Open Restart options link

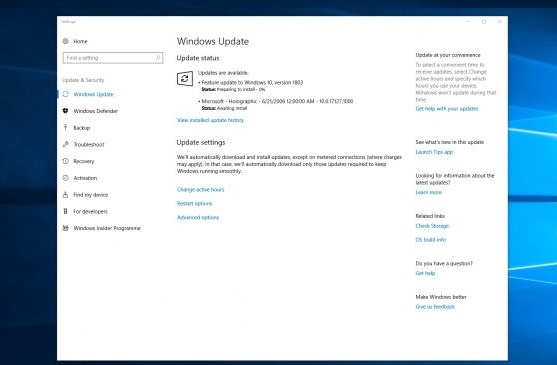[194, 203]
